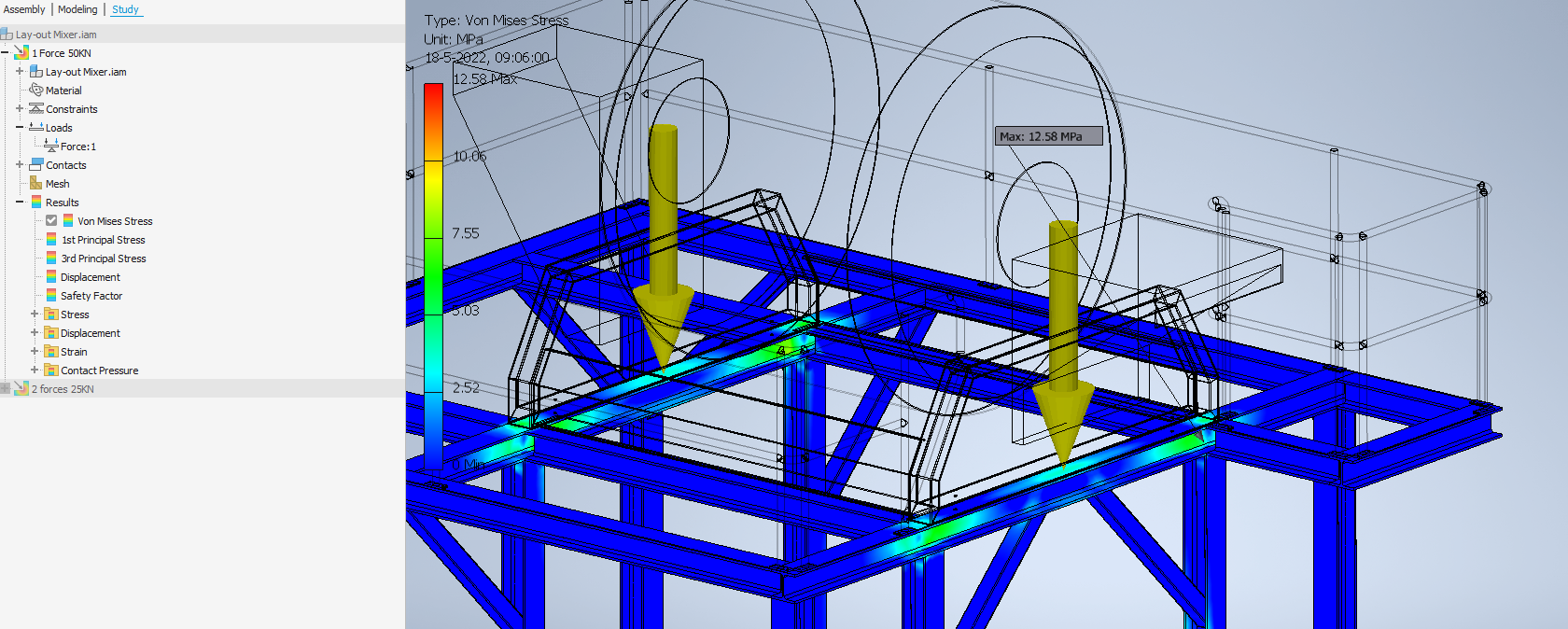Click the 'Unit: MPa' text

(454, 39)
